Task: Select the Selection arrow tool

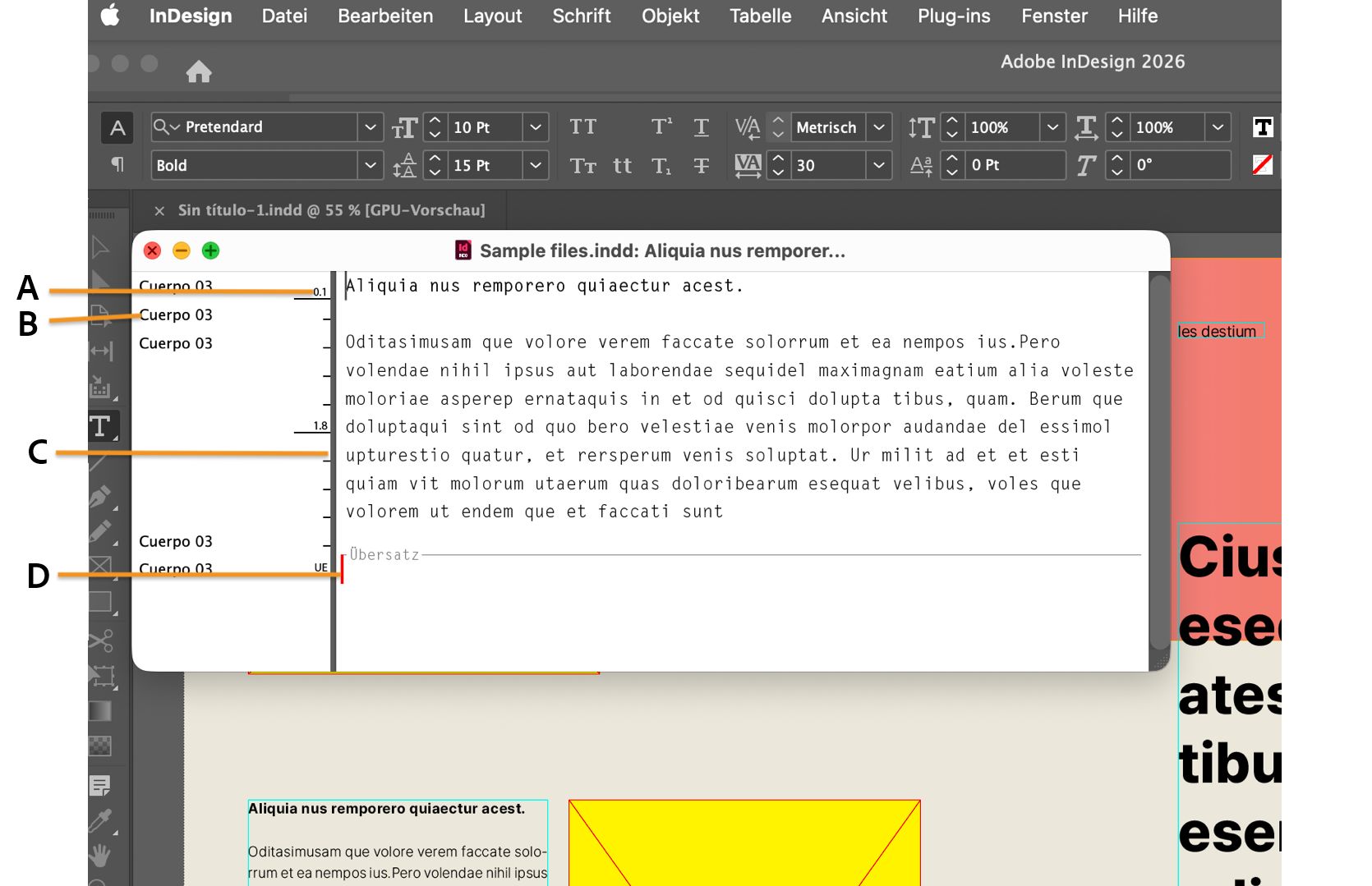Action: (100, 247)
